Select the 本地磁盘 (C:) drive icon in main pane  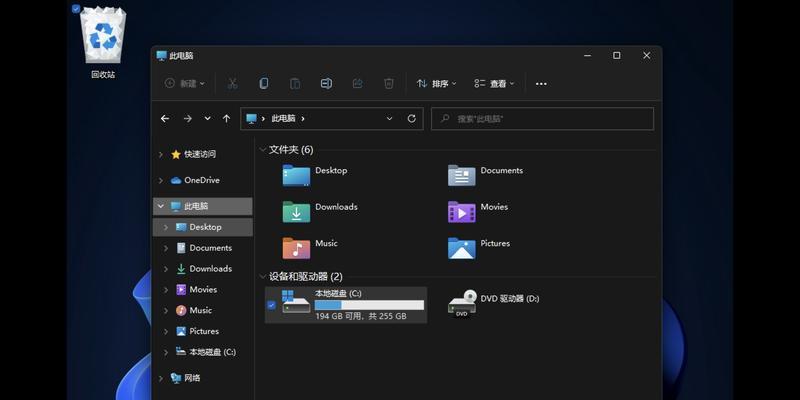point(296,302)
